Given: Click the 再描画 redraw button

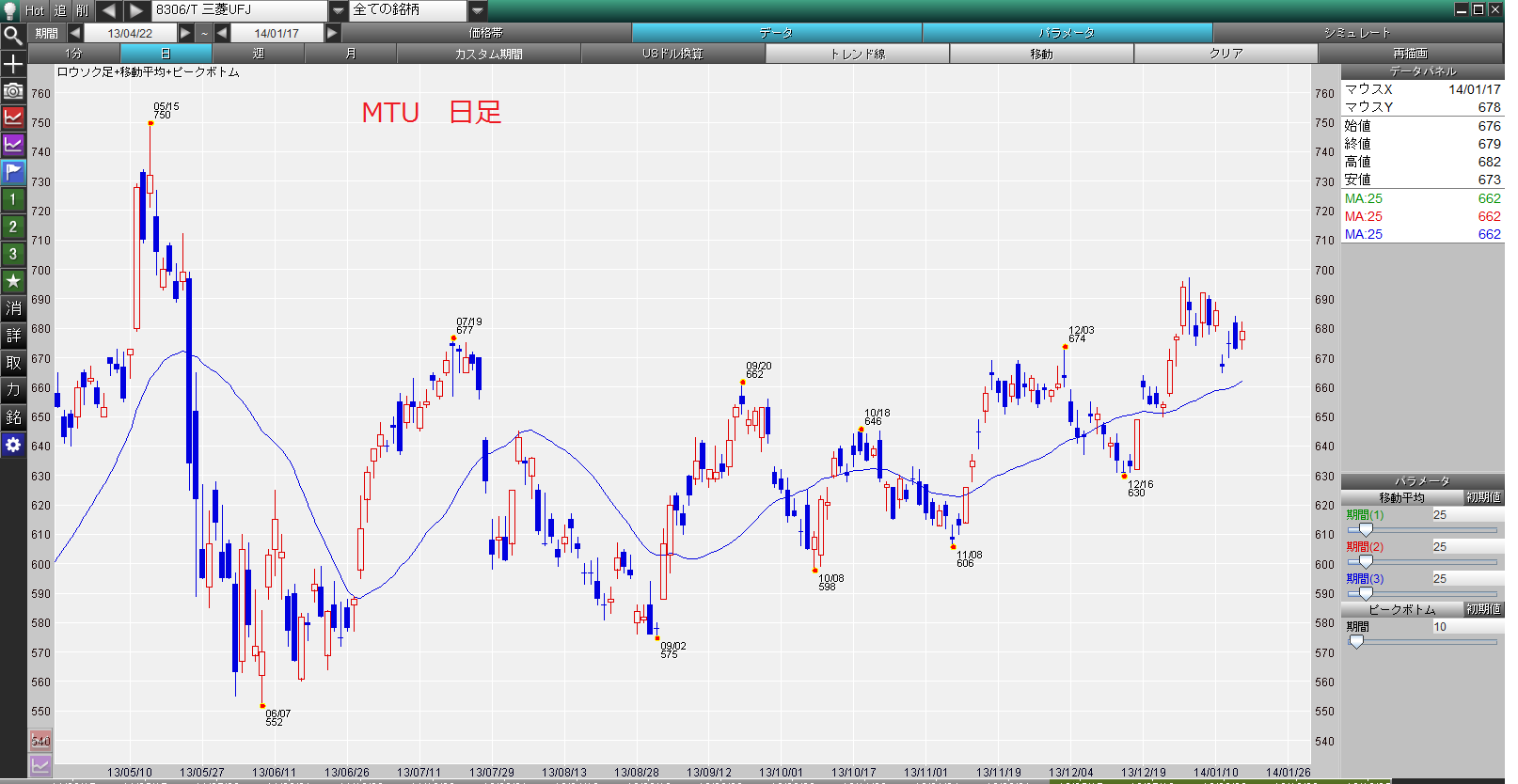Looking at the screenshot, I should tap(1410, 54).
